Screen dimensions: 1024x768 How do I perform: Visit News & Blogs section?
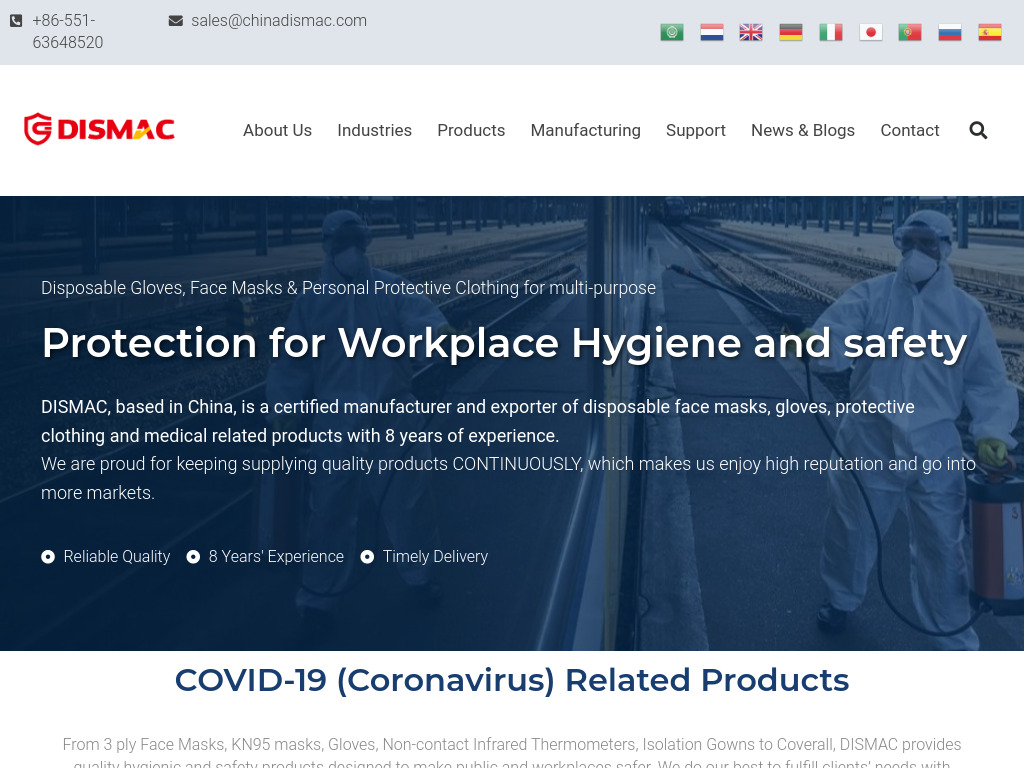[803, 131]
